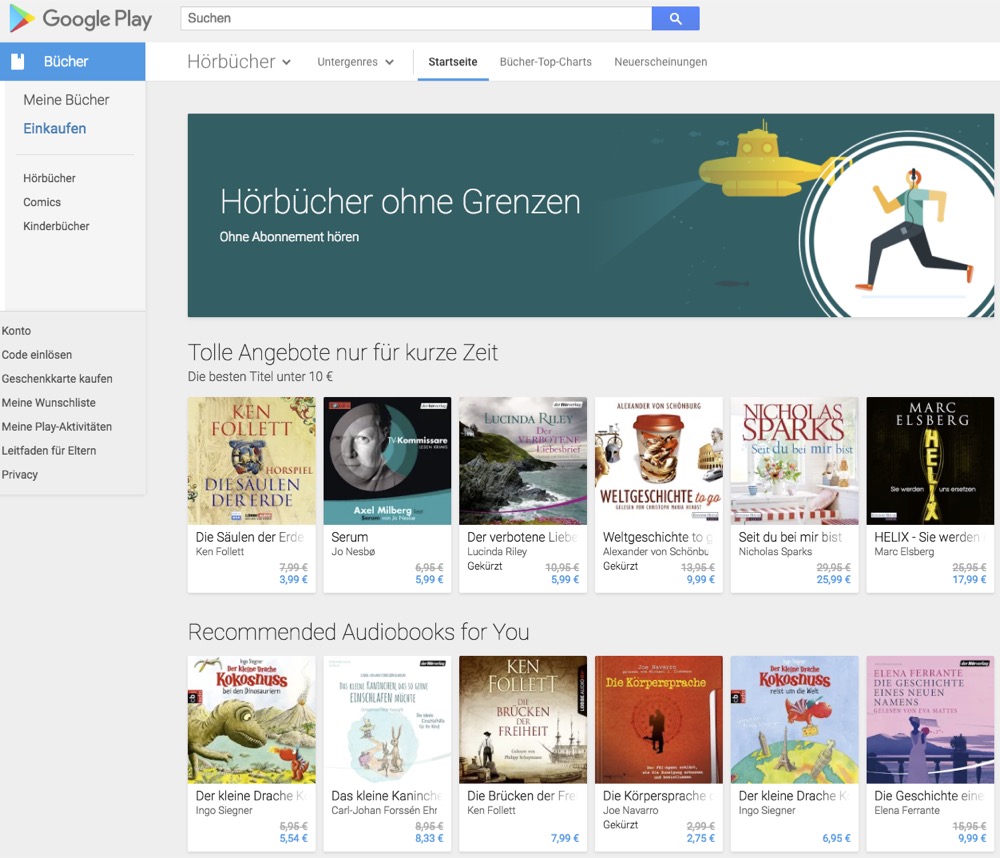Switch to the Bücher-Top-Charts tab
The height and width of the screenshot is (858, 1000).
545,62
